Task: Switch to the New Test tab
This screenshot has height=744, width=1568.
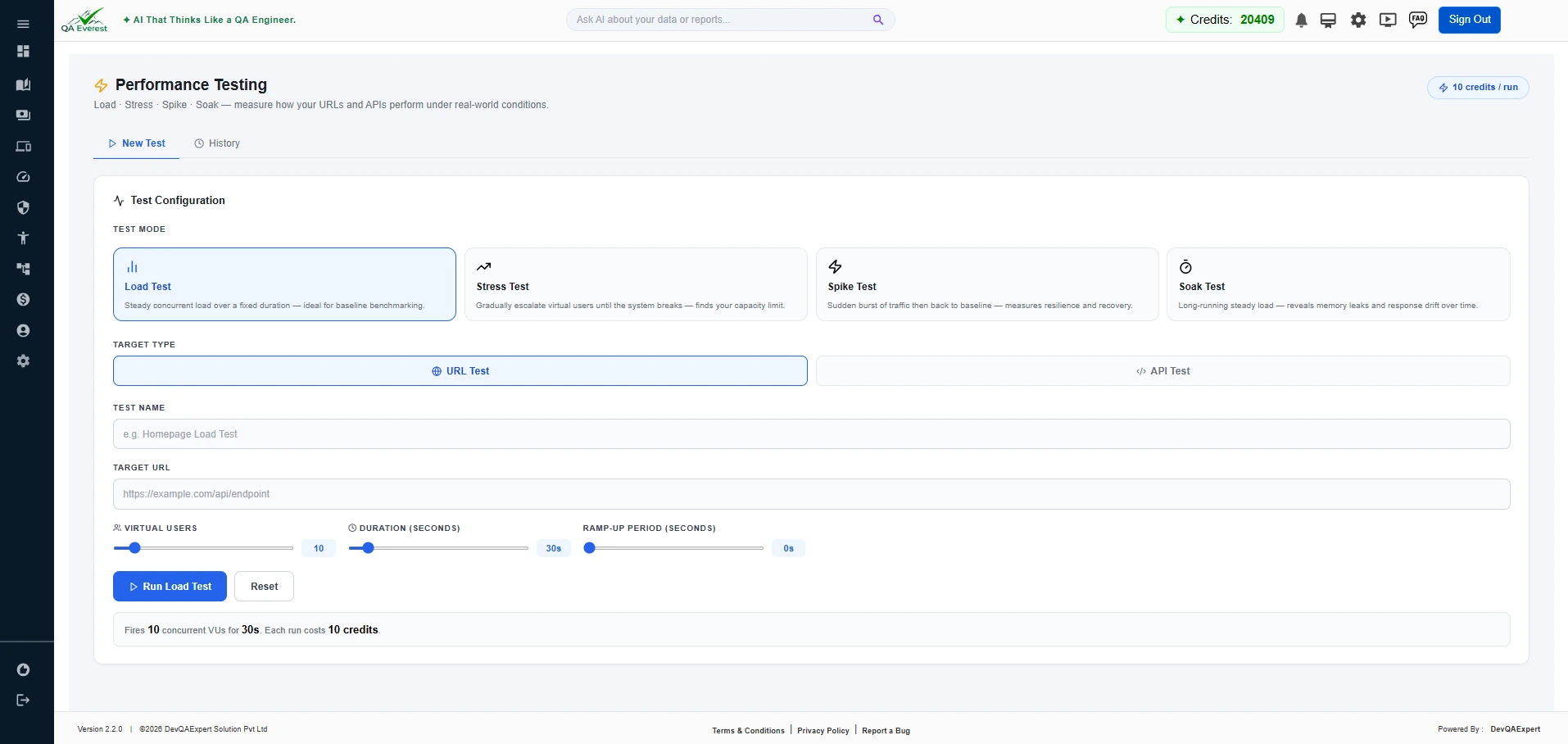Action: coord(137,143)
